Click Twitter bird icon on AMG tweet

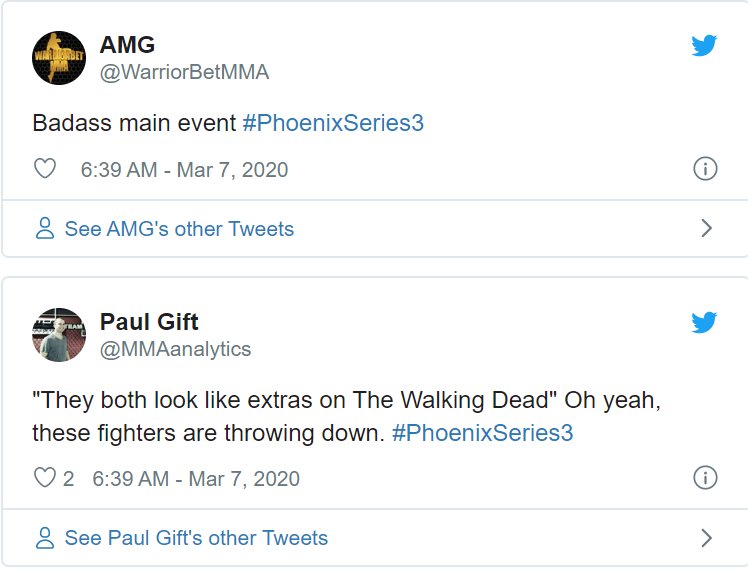(704, 45)
